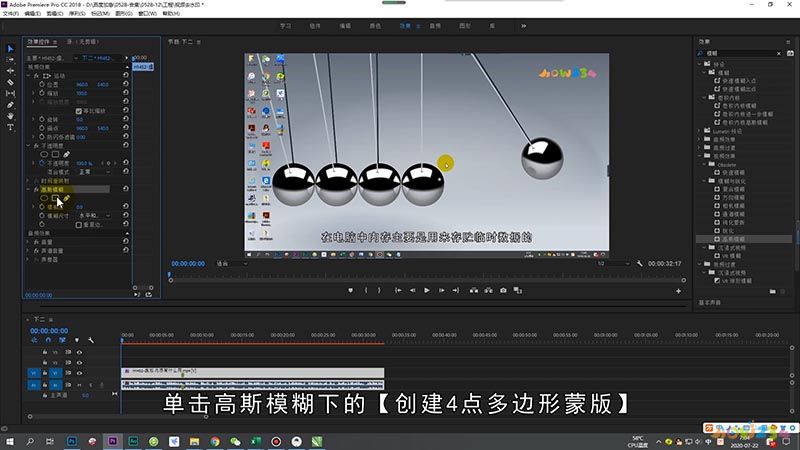
Task: Reset the Position parameter
Action: 126,84
